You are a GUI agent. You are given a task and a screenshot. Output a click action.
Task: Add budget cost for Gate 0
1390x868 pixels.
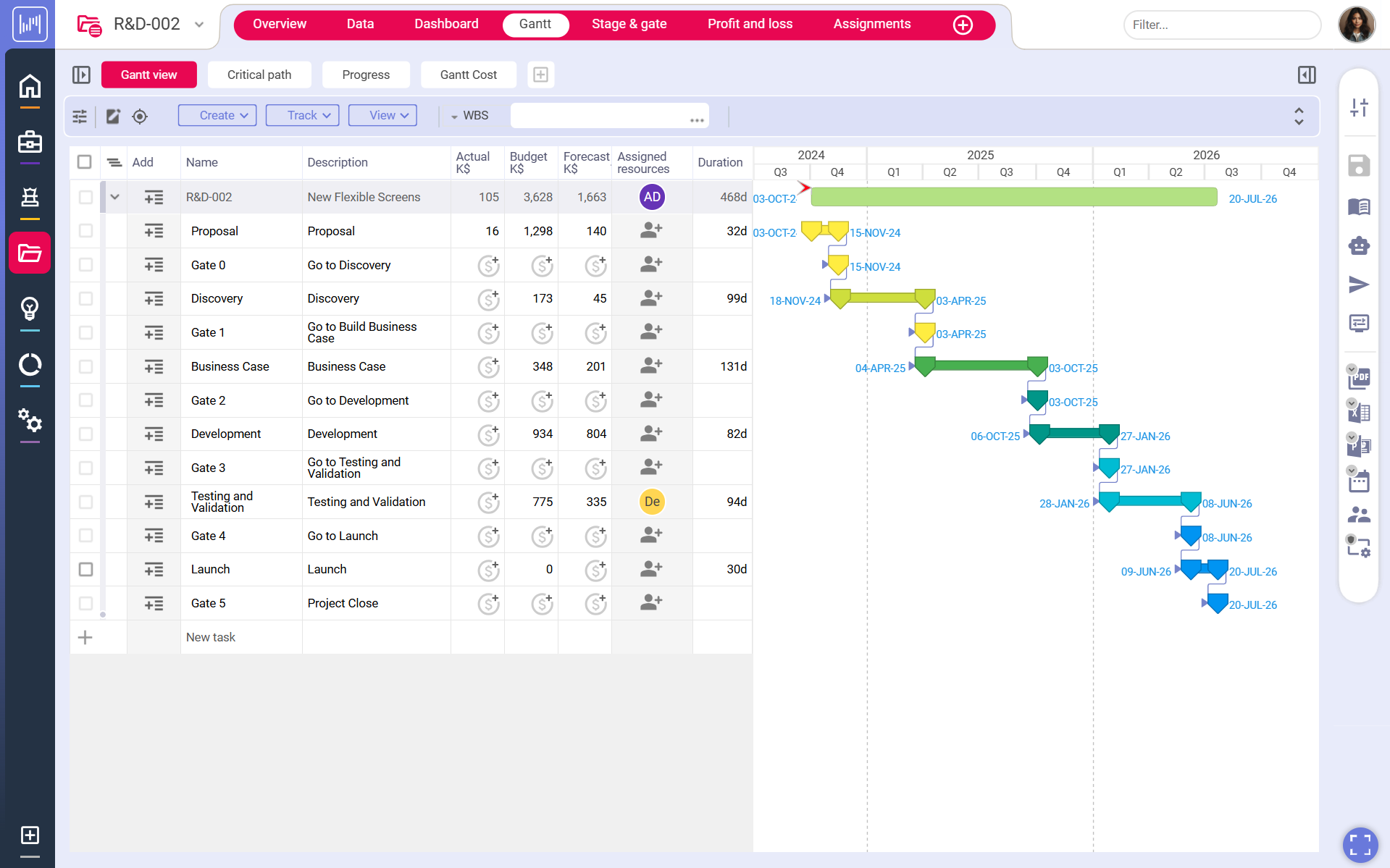click(x=542, y=266)
